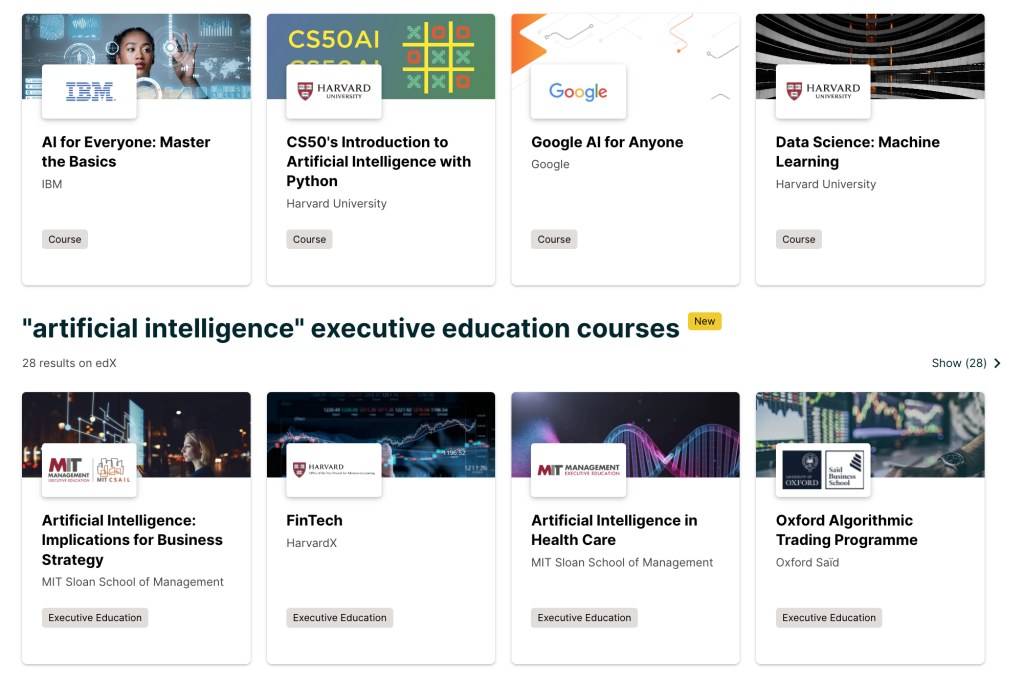
Task: Click the Oxford Saïd Business School logo
Action: pyautogui.click(x=823, y=470)
